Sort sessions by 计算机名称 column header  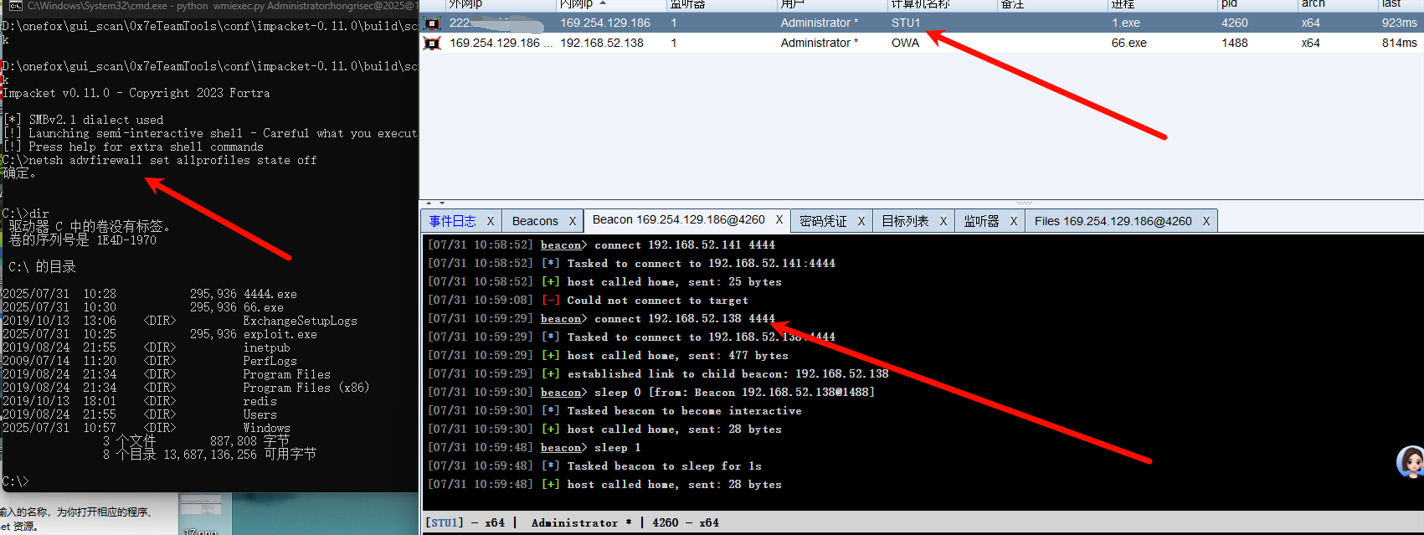tap(940, 5)
